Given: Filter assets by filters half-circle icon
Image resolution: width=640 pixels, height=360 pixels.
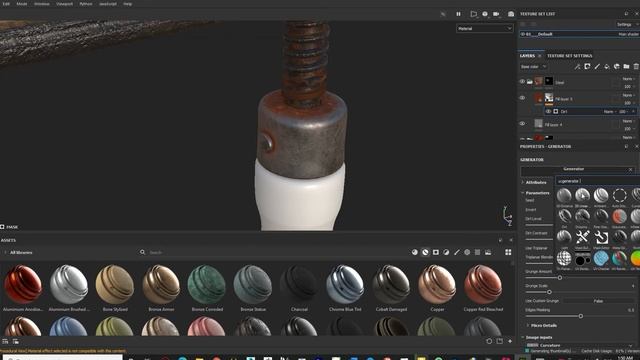Looking at the screenshot, I should point(446,252).
